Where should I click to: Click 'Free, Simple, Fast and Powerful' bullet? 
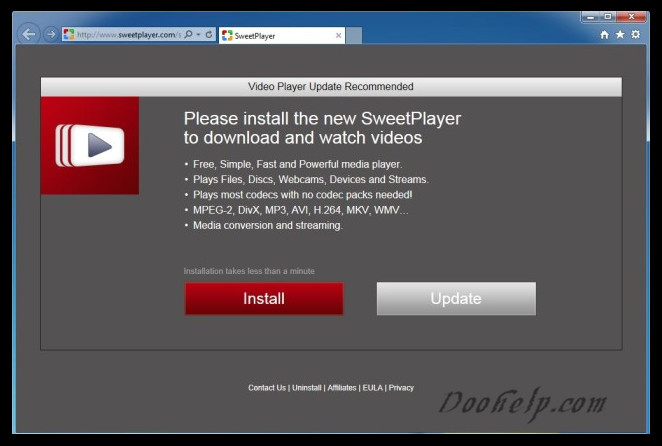click(x=297, y=164)
